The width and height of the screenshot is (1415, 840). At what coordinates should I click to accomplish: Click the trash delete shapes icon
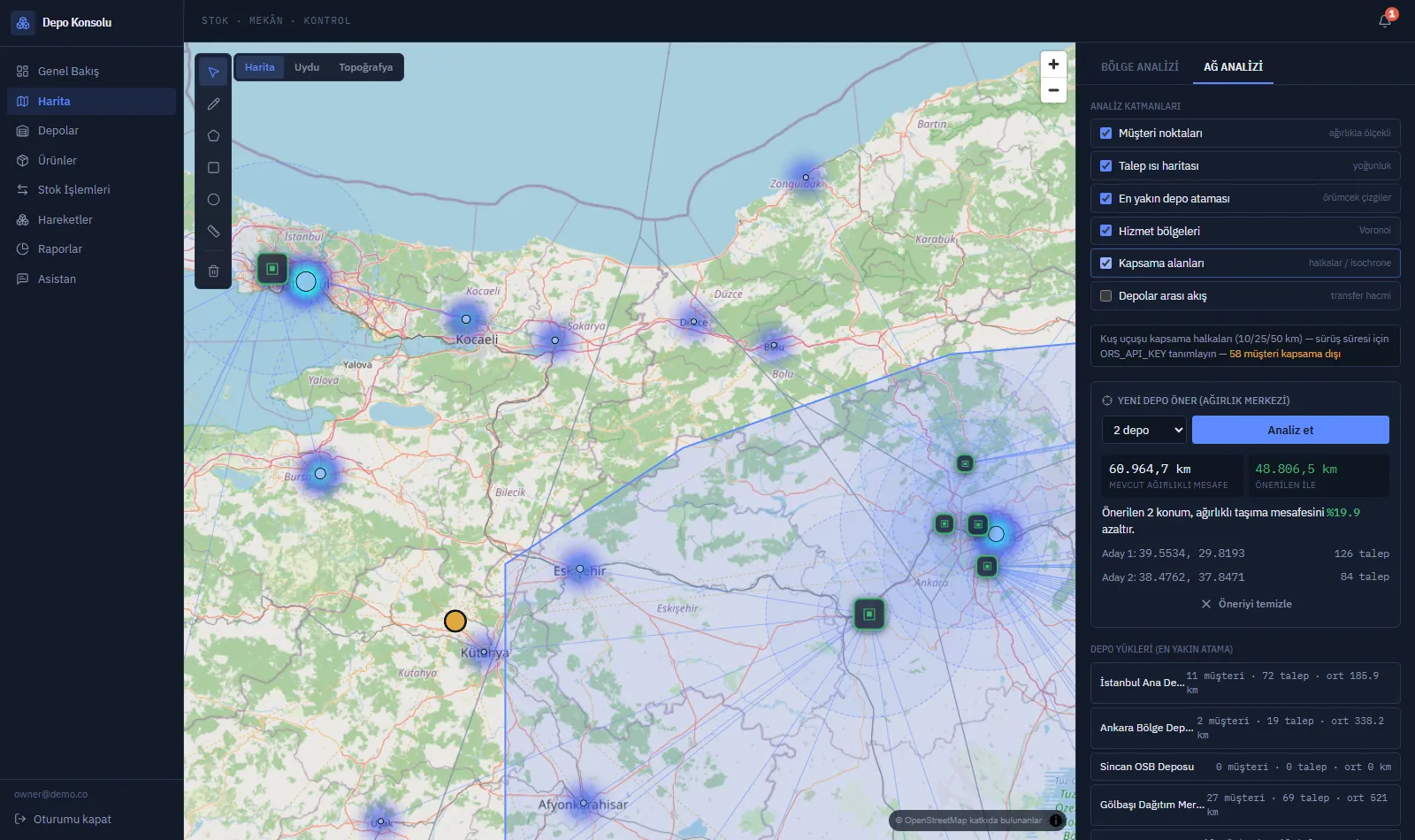tap(213, 271)
